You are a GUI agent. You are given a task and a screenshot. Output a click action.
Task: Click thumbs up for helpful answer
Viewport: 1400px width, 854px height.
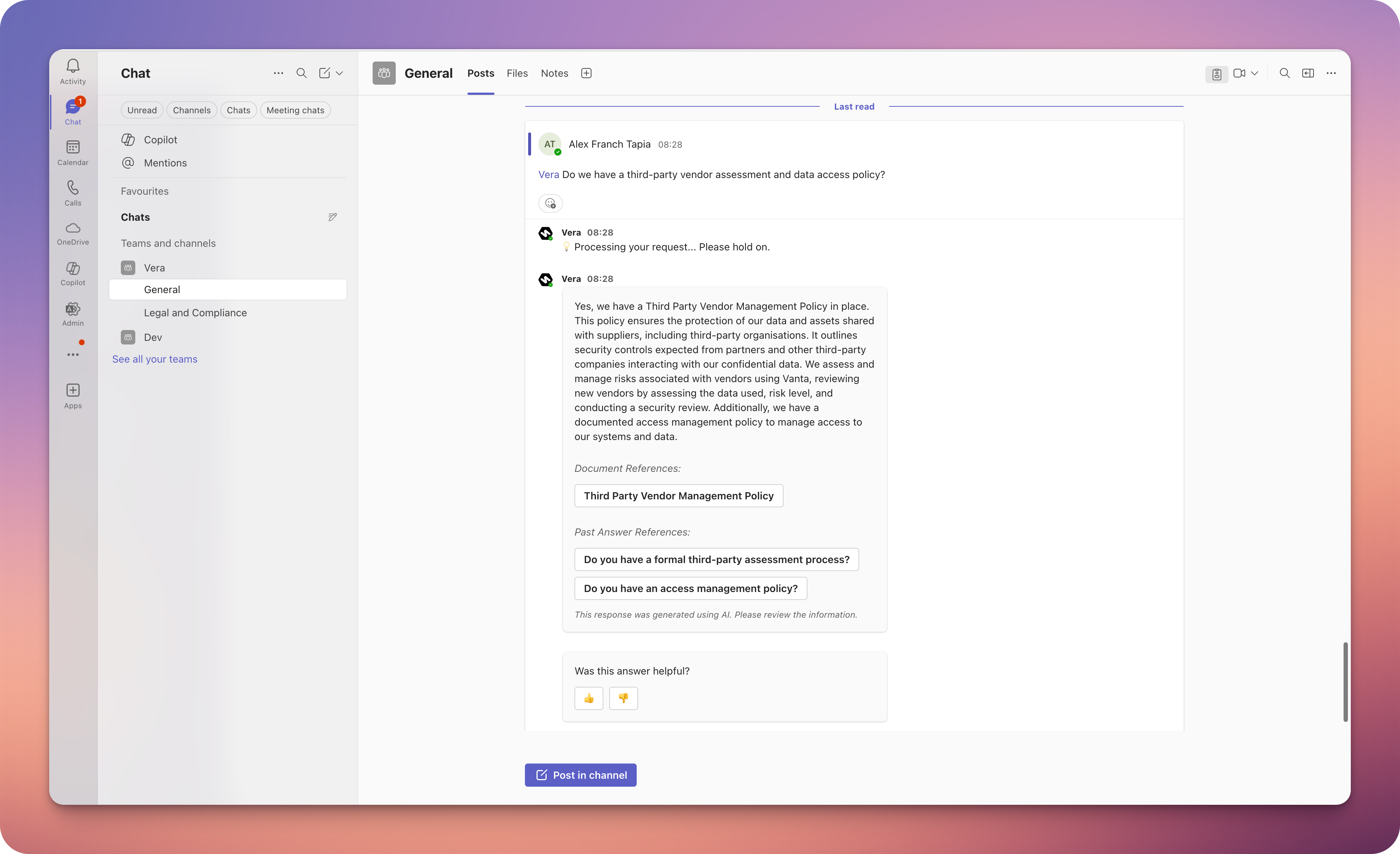(x=589, y=698)
